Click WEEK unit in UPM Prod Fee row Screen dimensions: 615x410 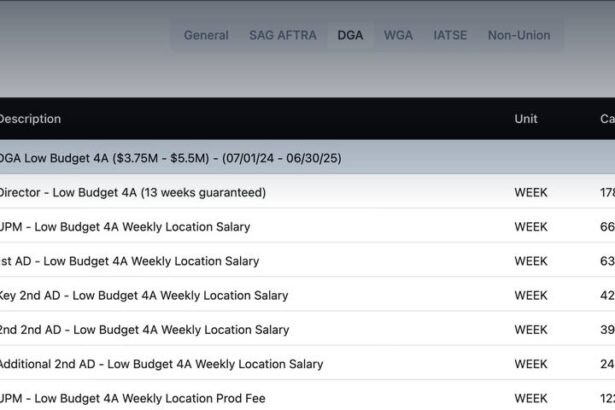pos(531,398)
